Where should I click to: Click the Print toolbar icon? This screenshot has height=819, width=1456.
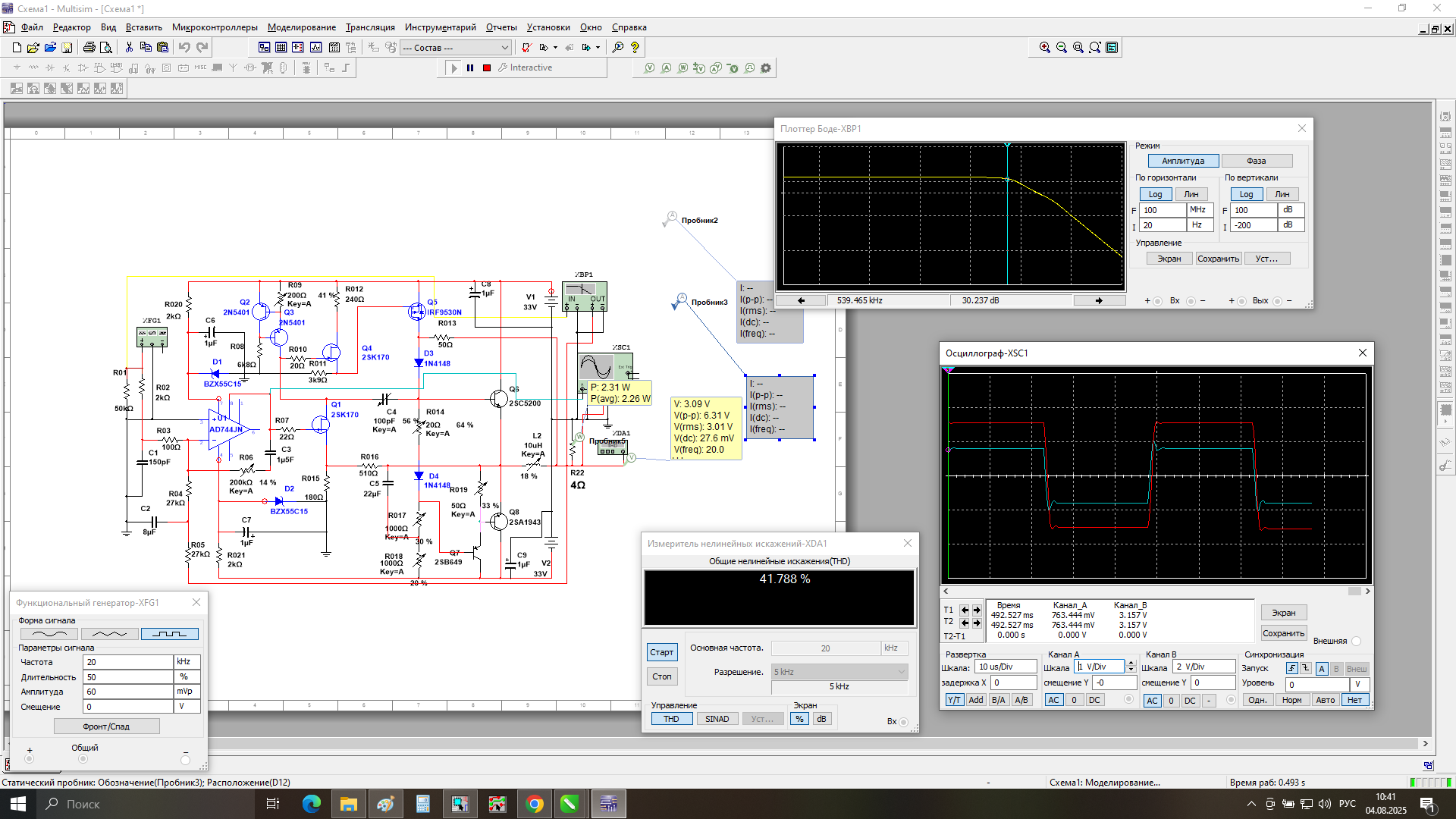pos(89,48)
